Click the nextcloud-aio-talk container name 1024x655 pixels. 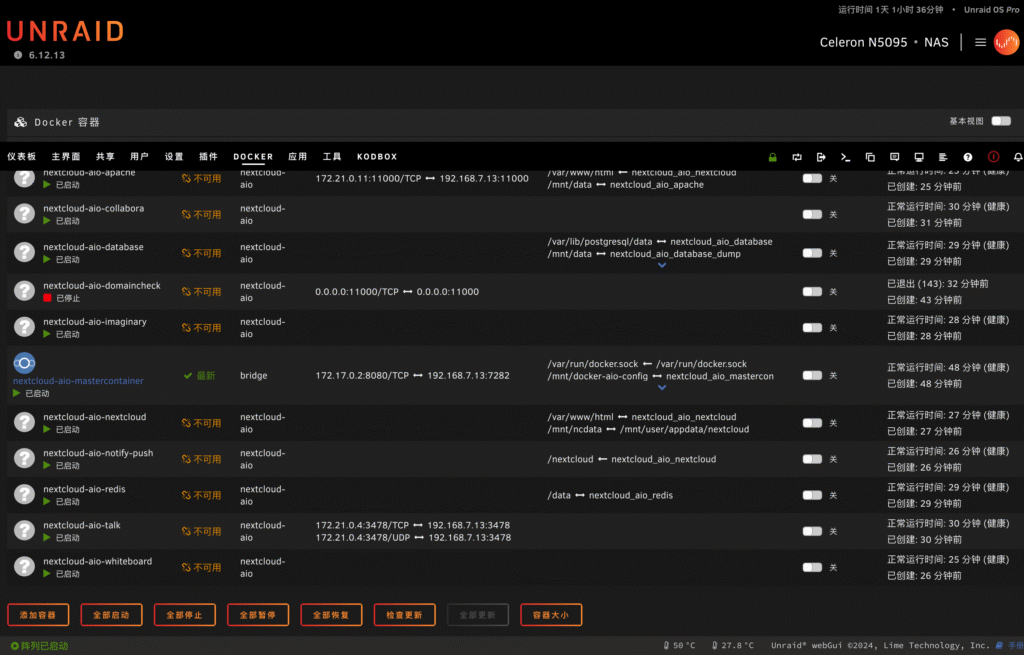pyautogui.click(x=81, y=525)
